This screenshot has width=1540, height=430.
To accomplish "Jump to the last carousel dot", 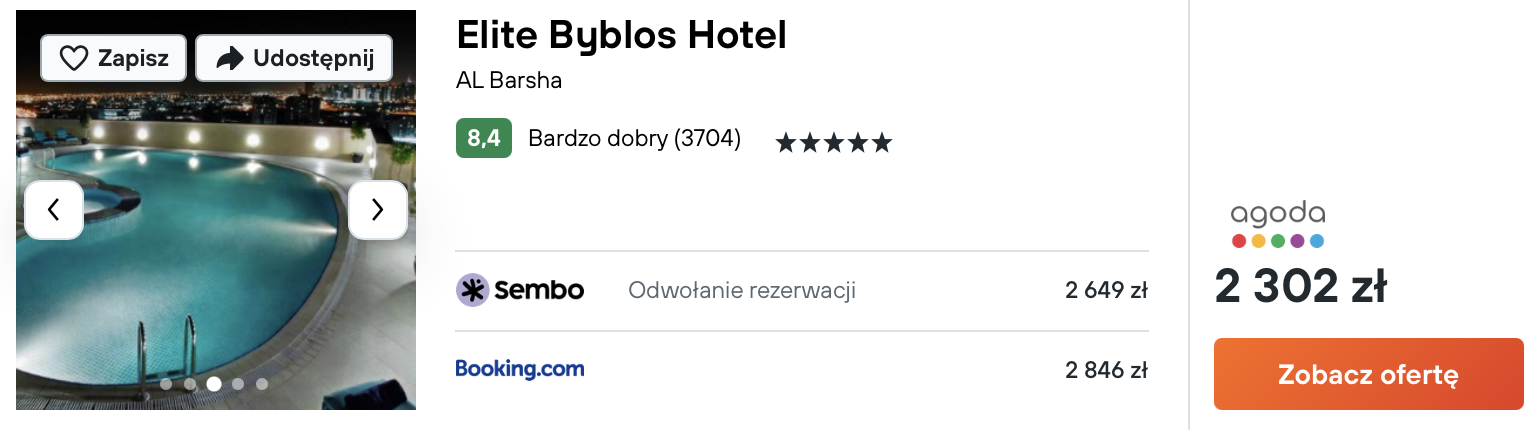I will coord(262,384).
